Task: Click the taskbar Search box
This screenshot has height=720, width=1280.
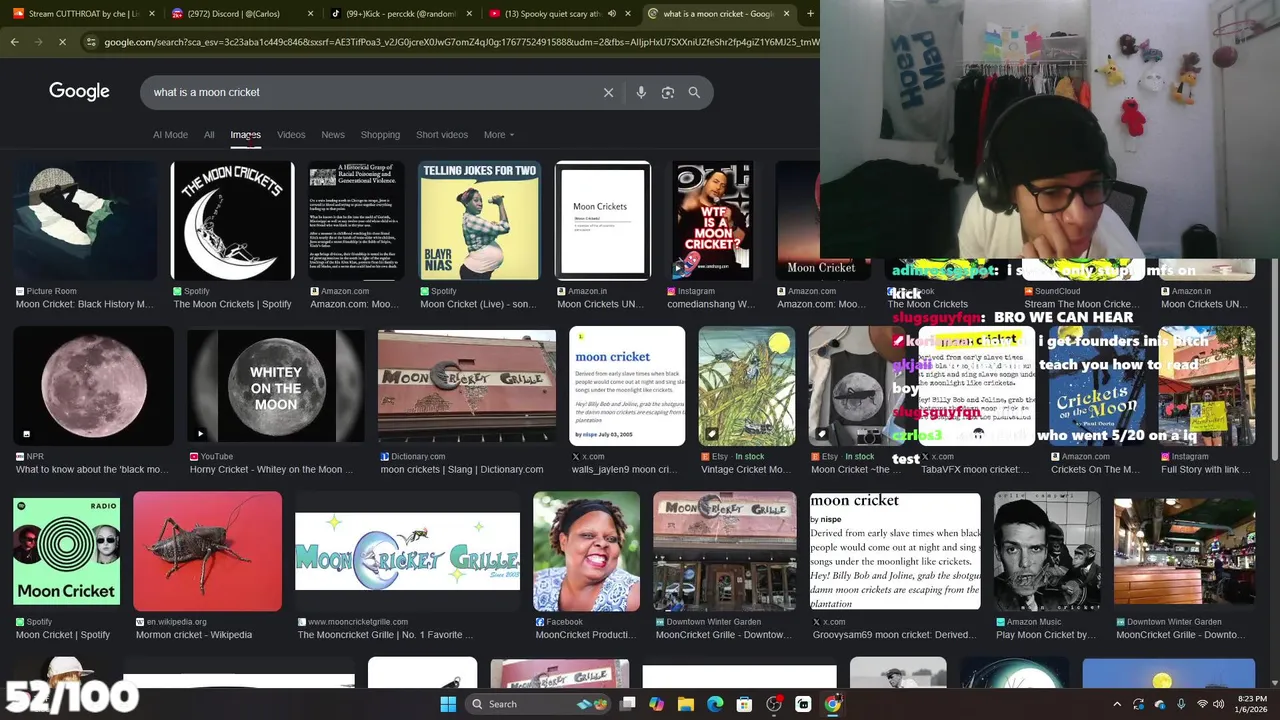Action: [x=539, y=704]
